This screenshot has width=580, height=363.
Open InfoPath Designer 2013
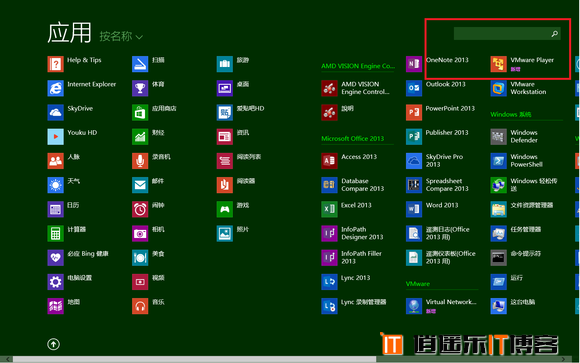[353, 233]
